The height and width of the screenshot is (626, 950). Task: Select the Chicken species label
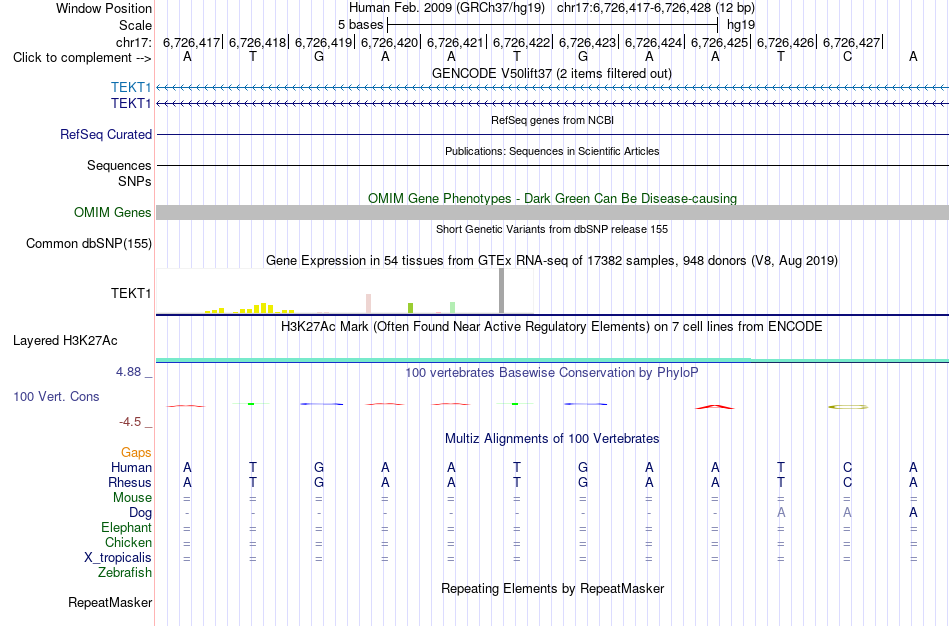(128, 542)
